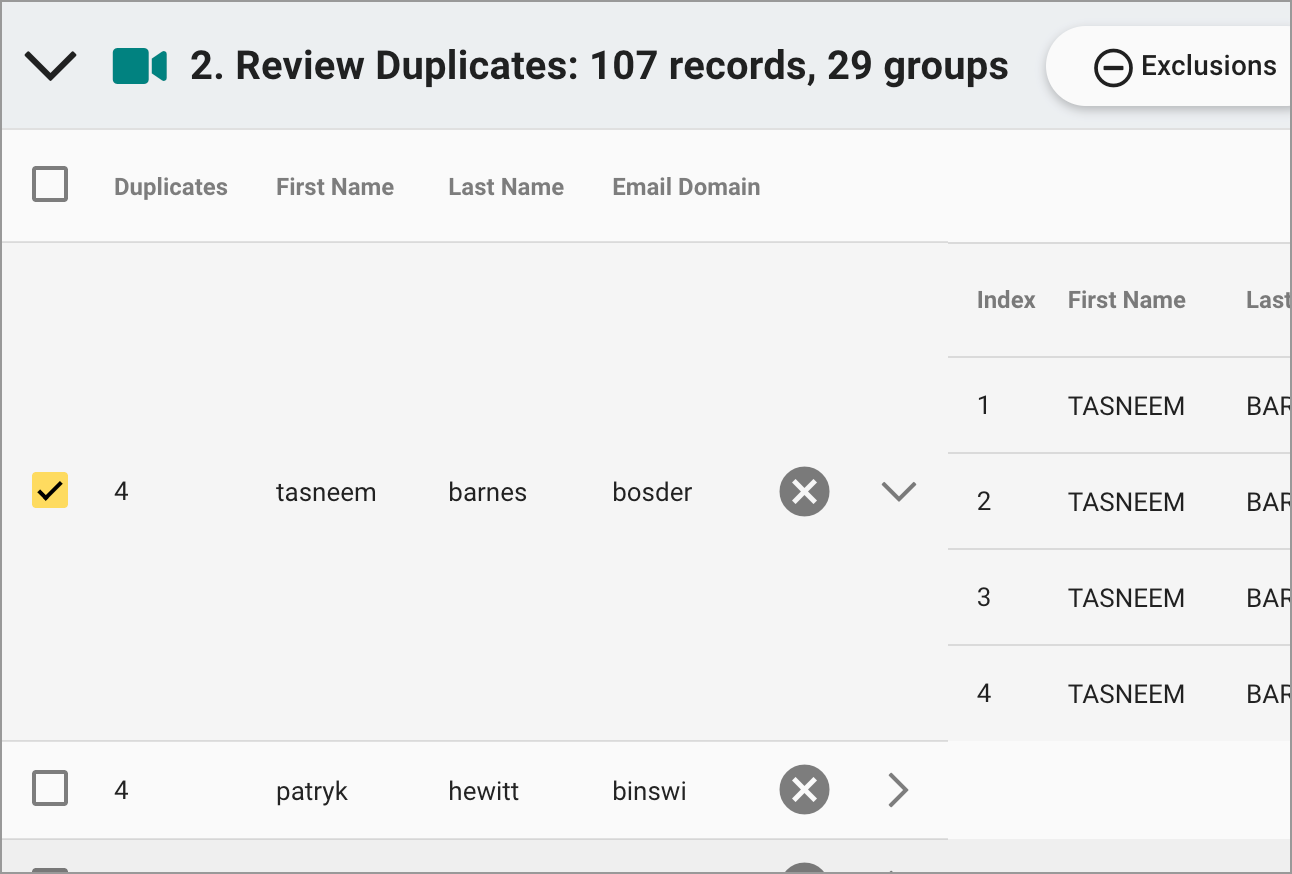Image resolution: width=1292 pixels, height=874 pixels.
Task: Sort by Last Name column header
Action: (506, 187)
